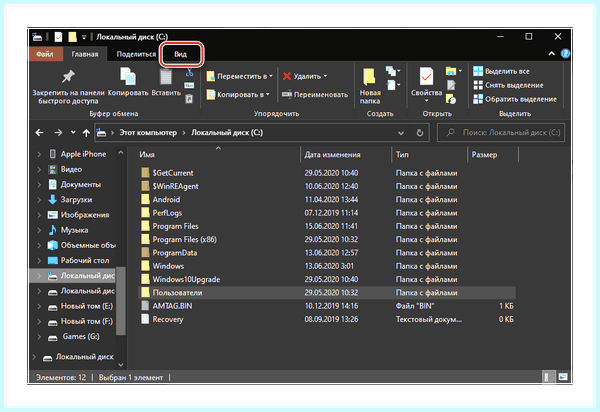Viewport: 600px width, 412px height.
Task: Click the scissors Cut icon
Action: coord(189,72)
